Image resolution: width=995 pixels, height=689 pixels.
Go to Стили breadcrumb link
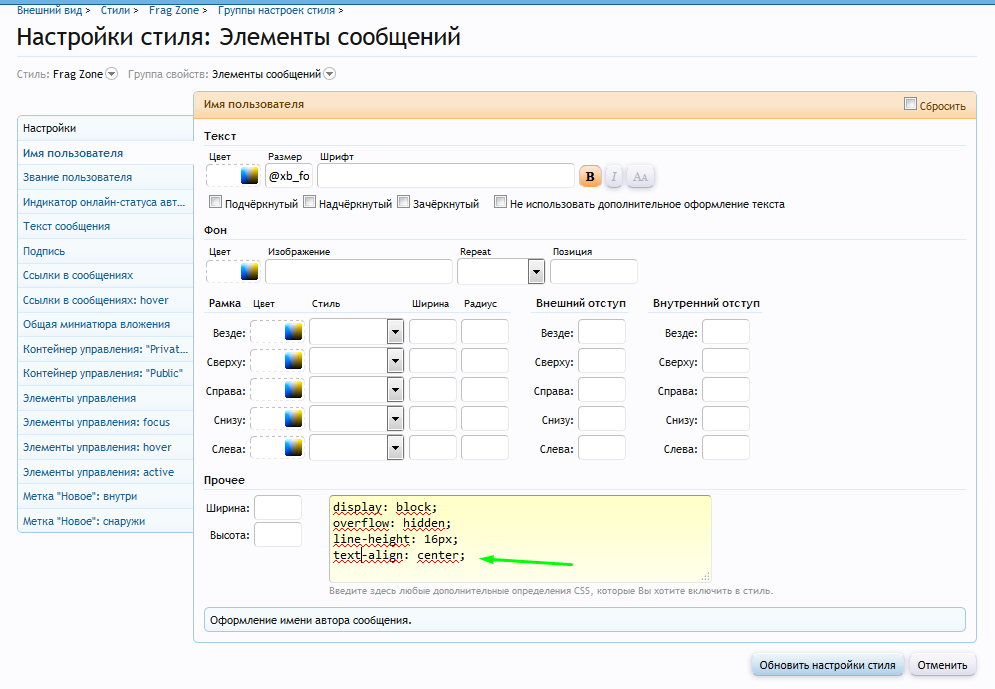point(115,10)
